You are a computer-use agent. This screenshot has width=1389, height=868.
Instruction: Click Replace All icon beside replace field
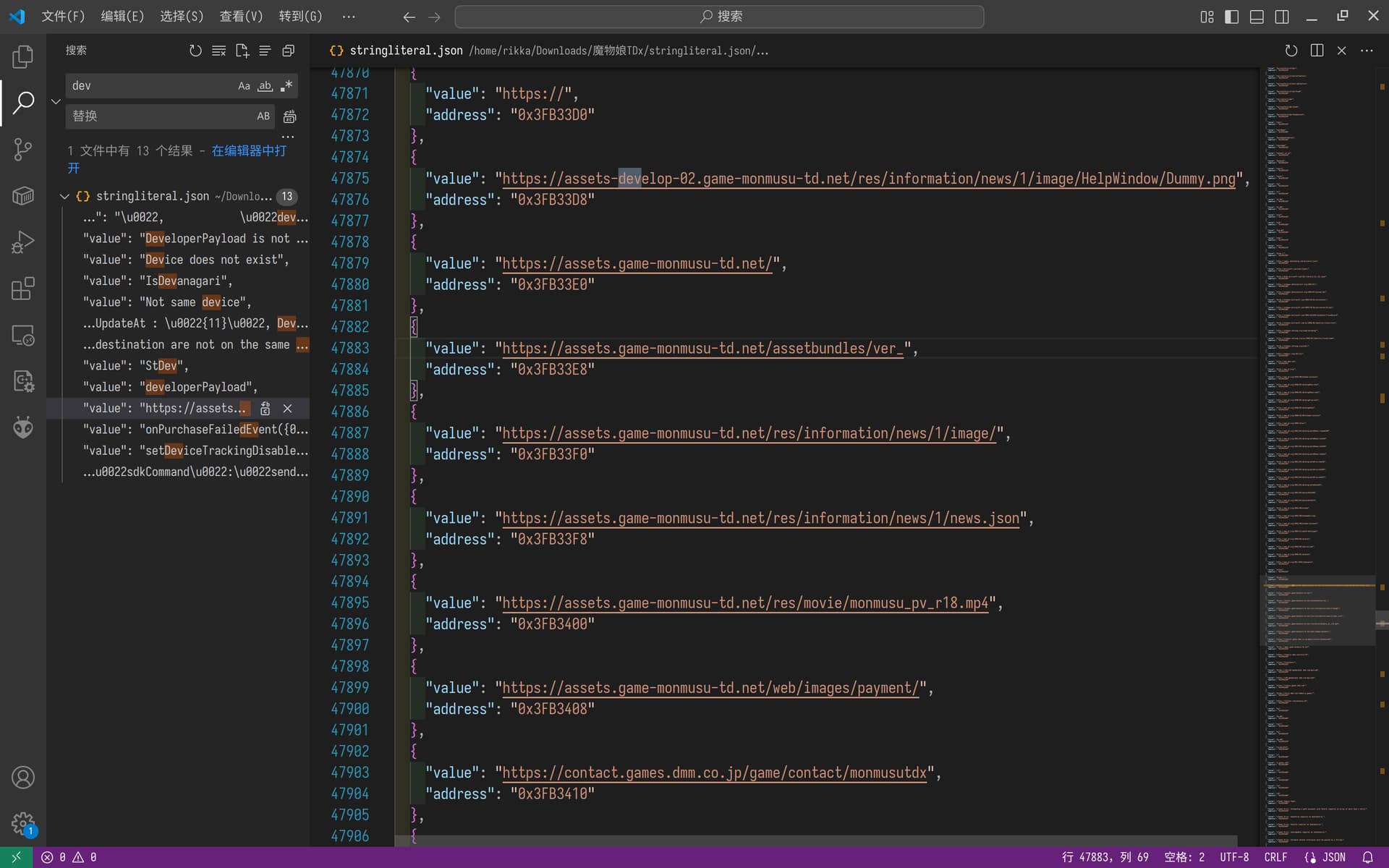click(x=289, y=116)
